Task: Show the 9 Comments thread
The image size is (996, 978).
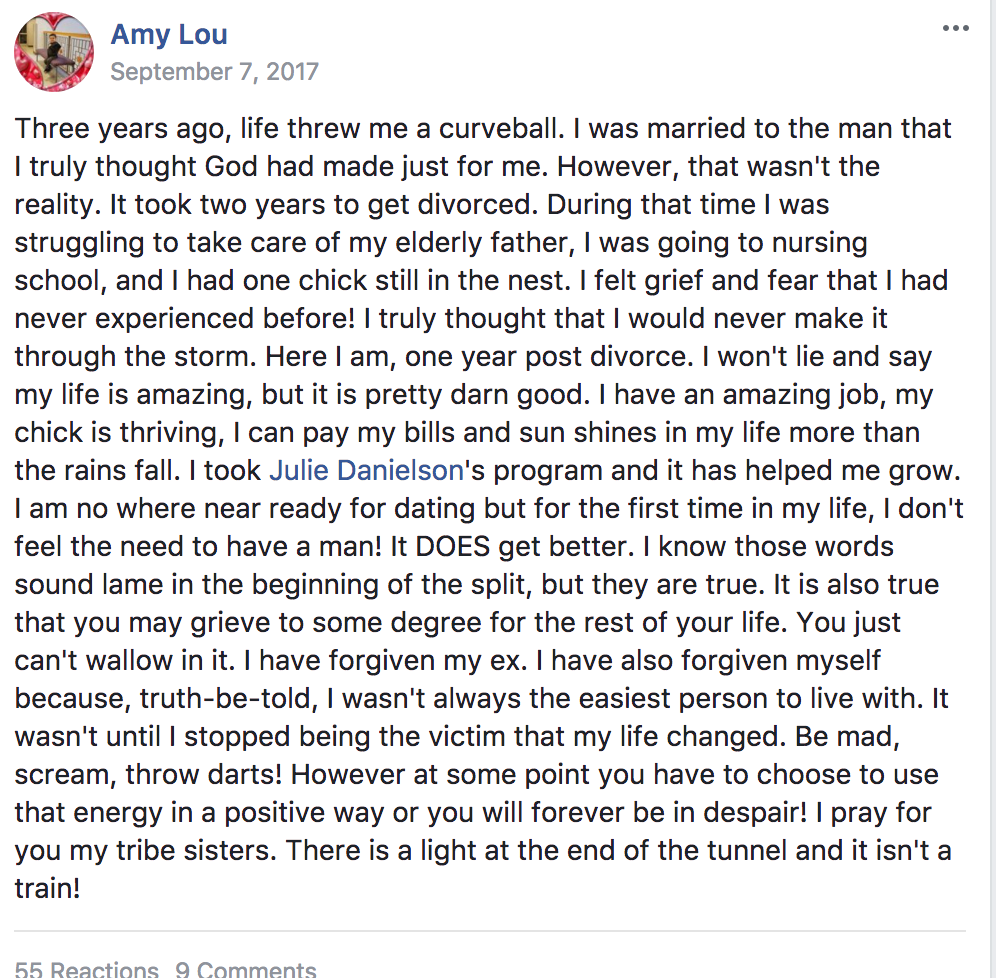Action: [246, 969]
